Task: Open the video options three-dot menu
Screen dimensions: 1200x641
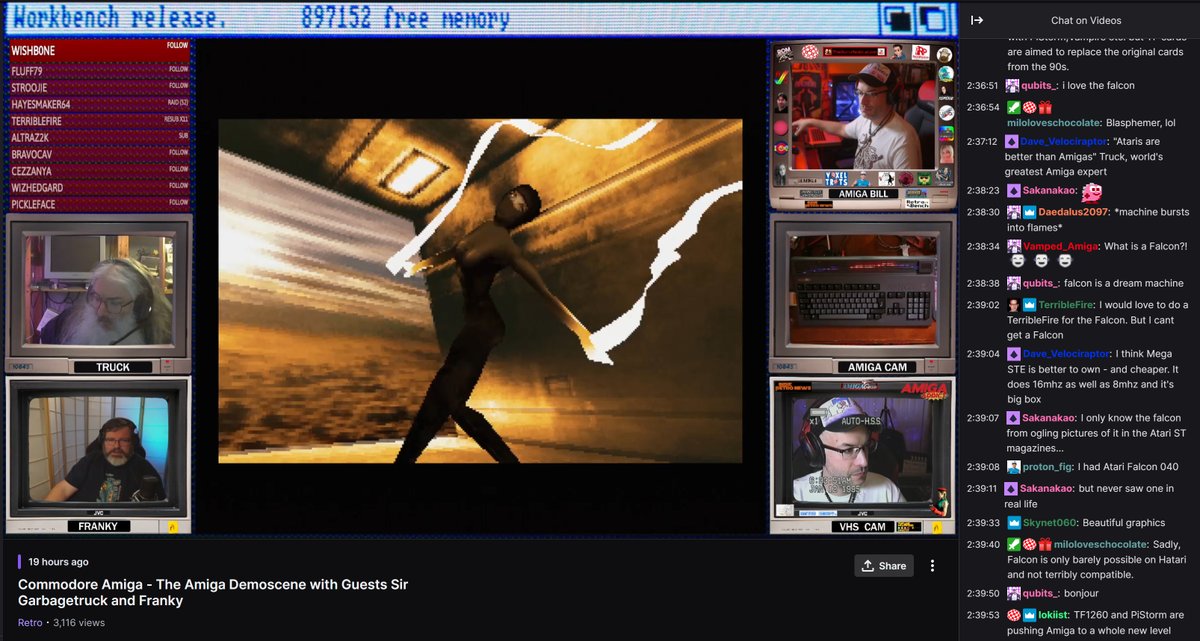Action: pyautogui.click(x=933, y=565)
